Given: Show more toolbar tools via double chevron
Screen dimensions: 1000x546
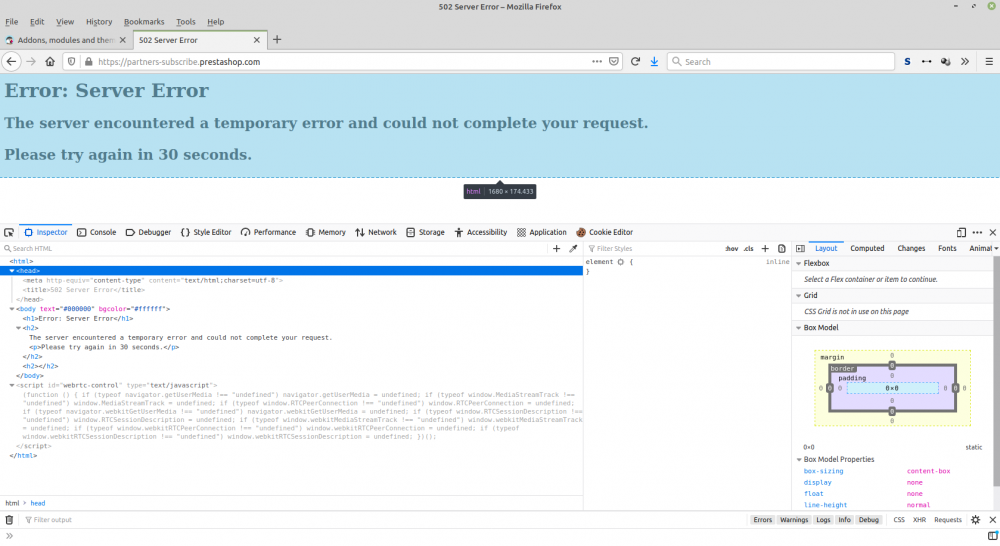Looking at the screenshot, I should [x=965, y=62].
